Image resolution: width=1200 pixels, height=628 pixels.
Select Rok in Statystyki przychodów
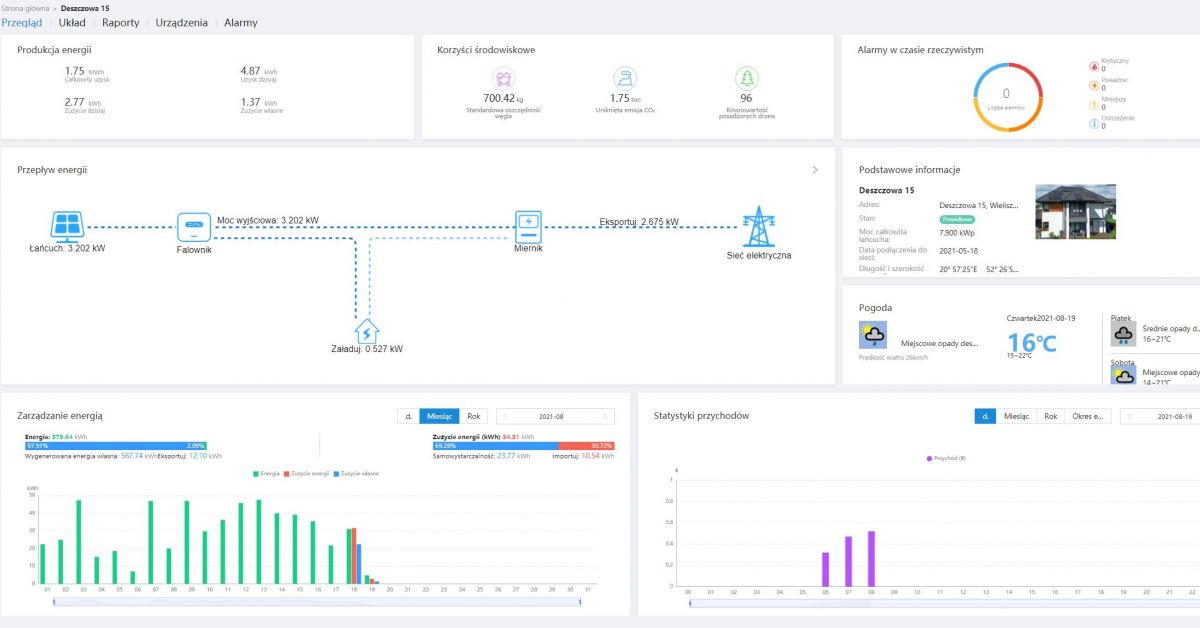(1050, 416)
